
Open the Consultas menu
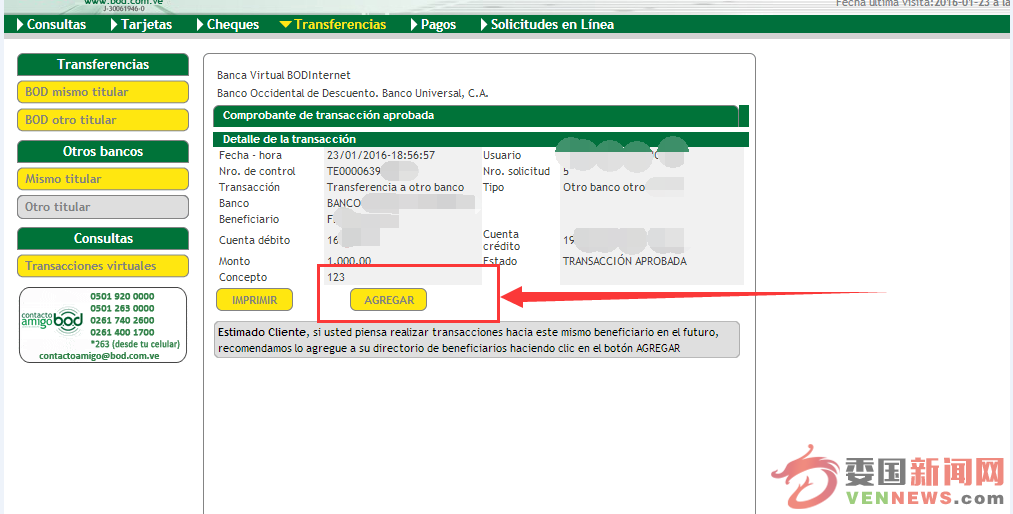pos(56,25)
